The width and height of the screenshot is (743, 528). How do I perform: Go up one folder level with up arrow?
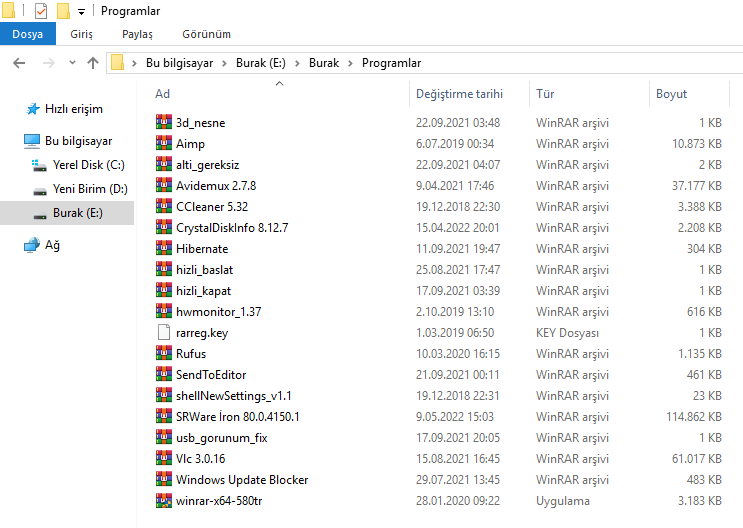[93, 63]
